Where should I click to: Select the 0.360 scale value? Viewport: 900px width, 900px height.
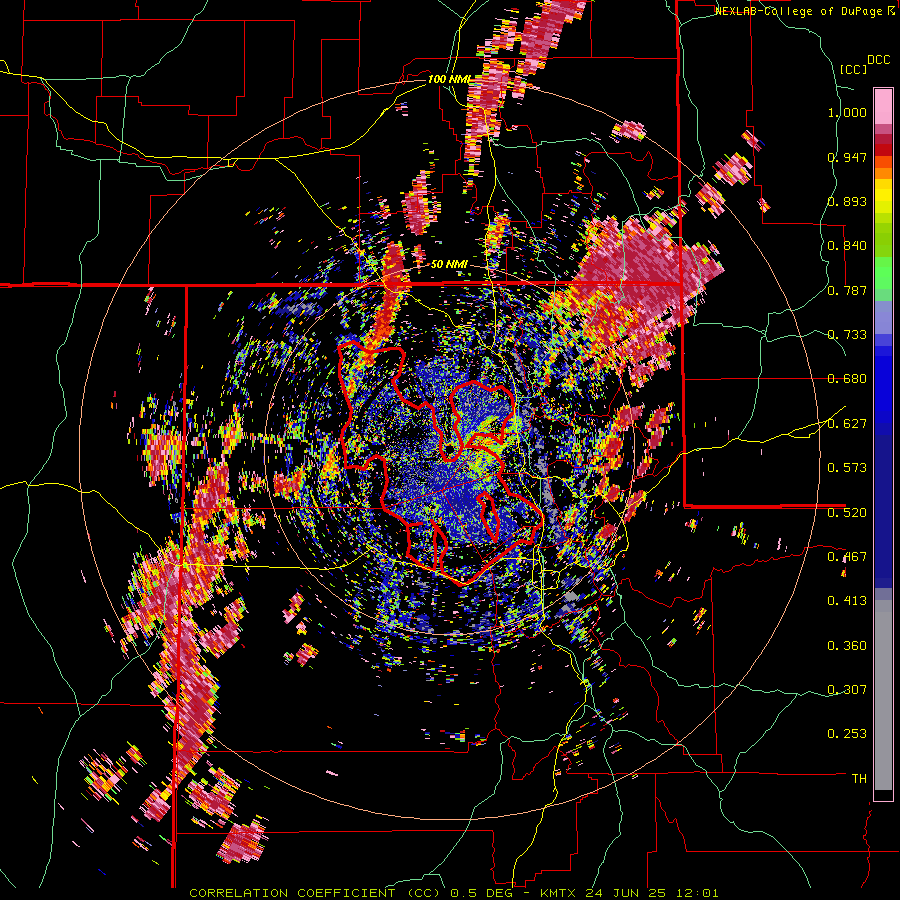coord(847,646)
